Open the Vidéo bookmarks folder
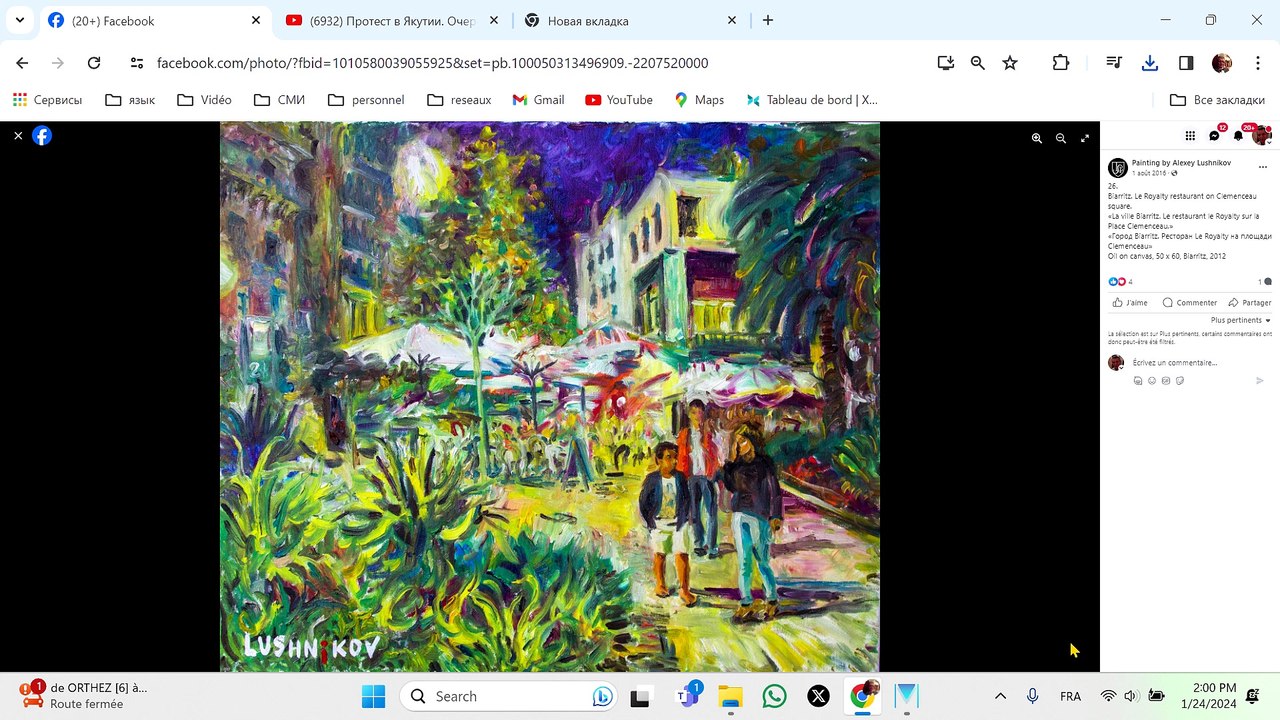 click(x=204, y=100)
